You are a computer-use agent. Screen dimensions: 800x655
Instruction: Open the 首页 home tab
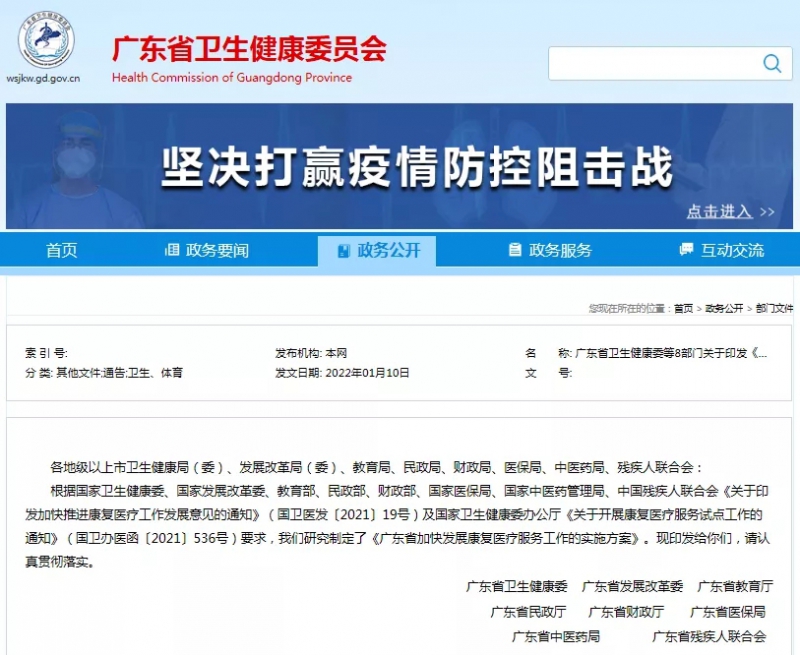coord(61,251)
